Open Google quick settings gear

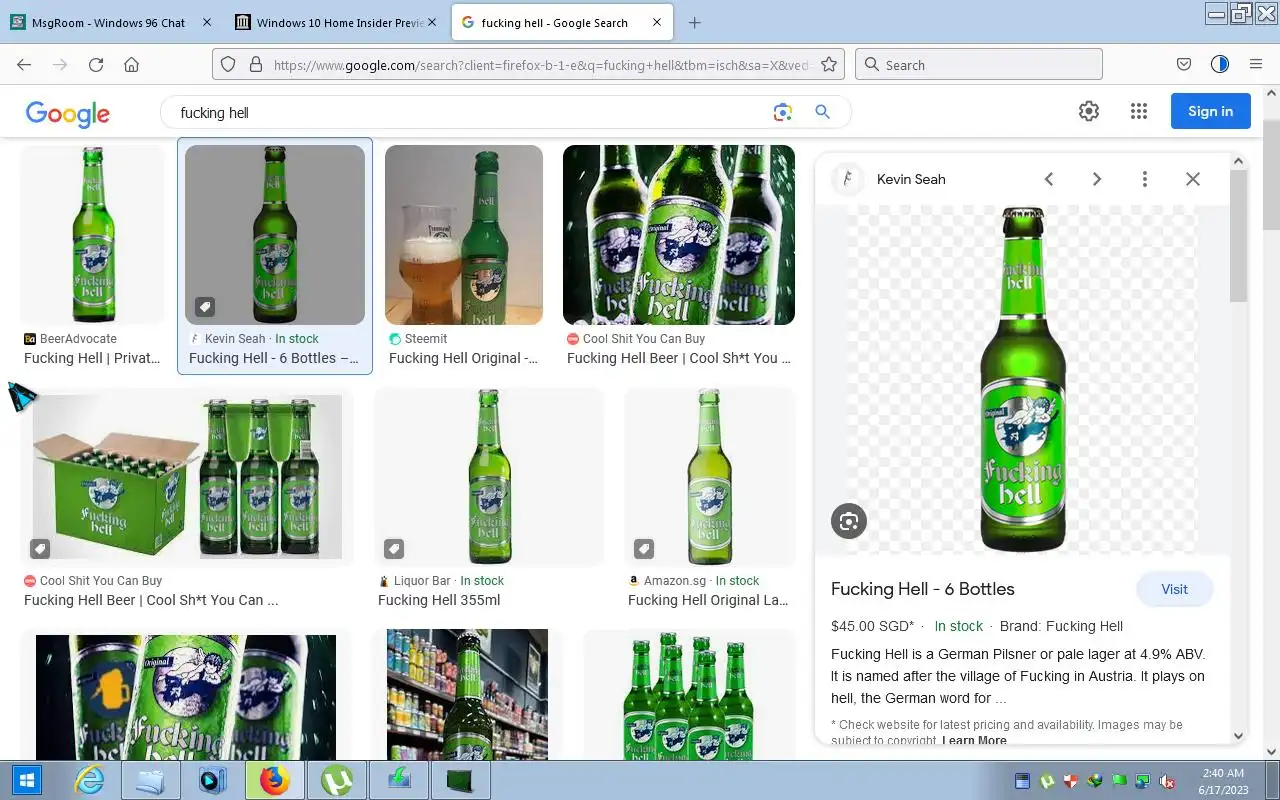tap(1089, 112)
